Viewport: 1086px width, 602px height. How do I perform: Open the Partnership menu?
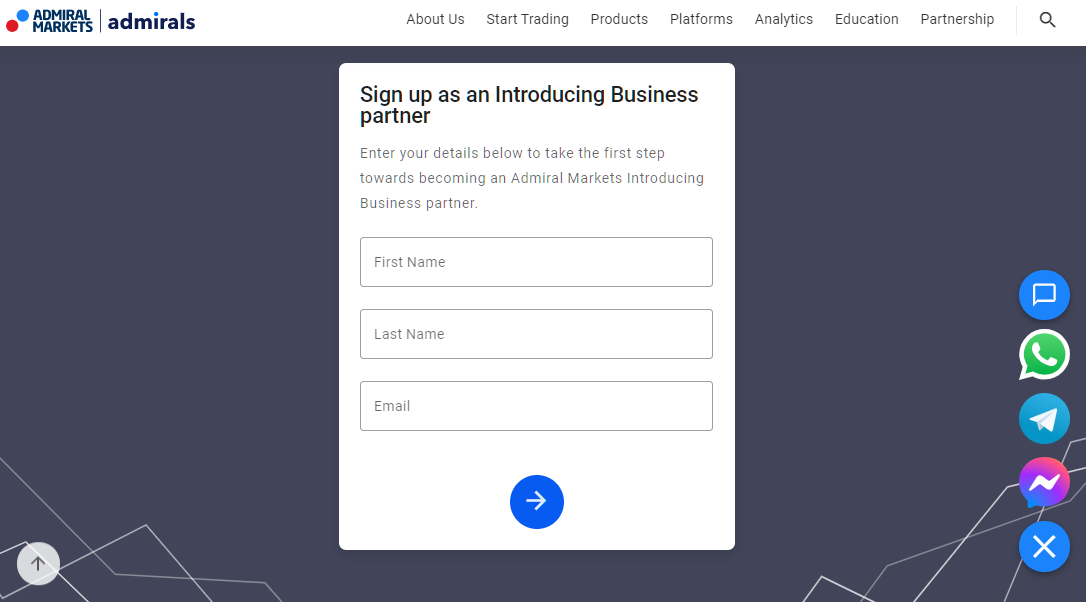[957, 19]
